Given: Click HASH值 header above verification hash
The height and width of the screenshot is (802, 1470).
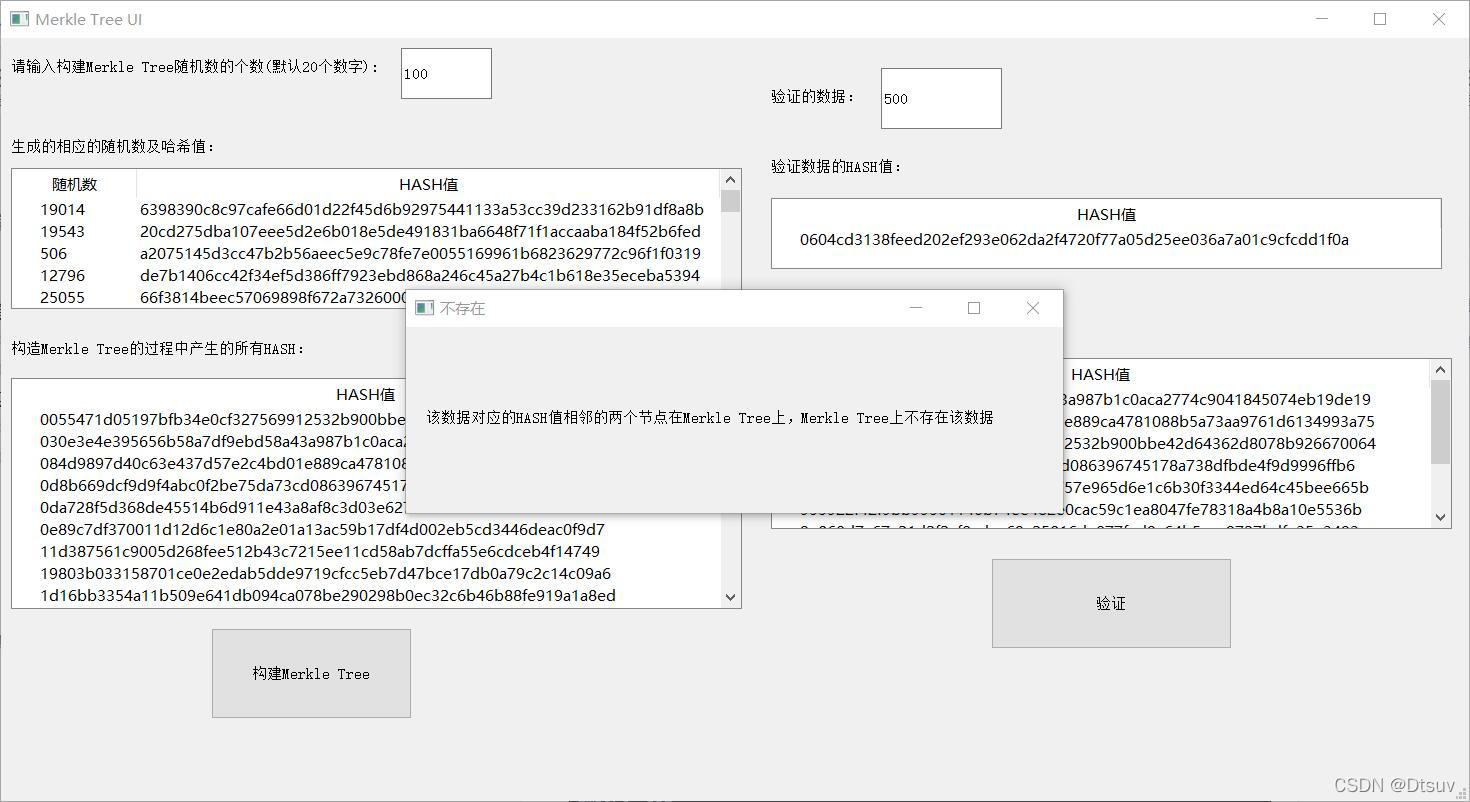Looking at the screenshot, I should (1106, 214).
